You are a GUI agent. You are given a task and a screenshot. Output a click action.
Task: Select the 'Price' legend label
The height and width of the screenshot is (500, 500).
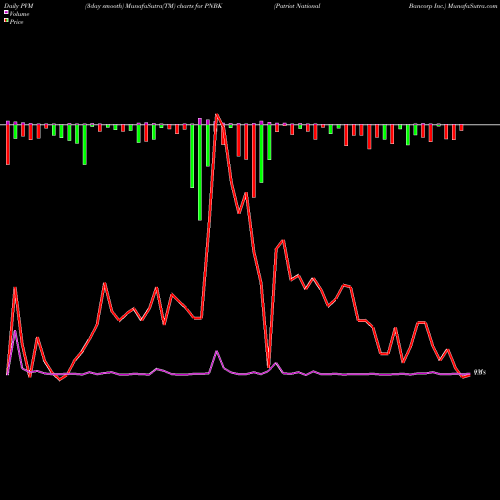click(x=16, y=22)
